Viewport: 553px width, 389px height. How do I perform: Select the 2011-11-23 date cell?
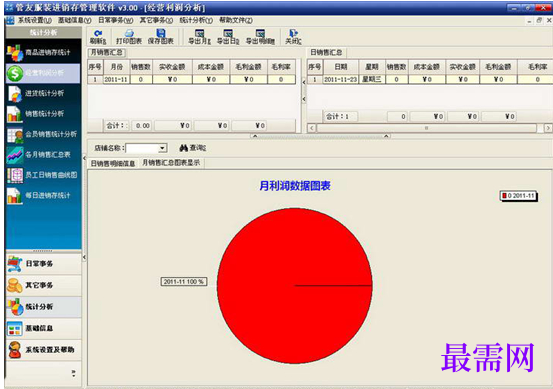pyautogui.click(x=341, y=80)
